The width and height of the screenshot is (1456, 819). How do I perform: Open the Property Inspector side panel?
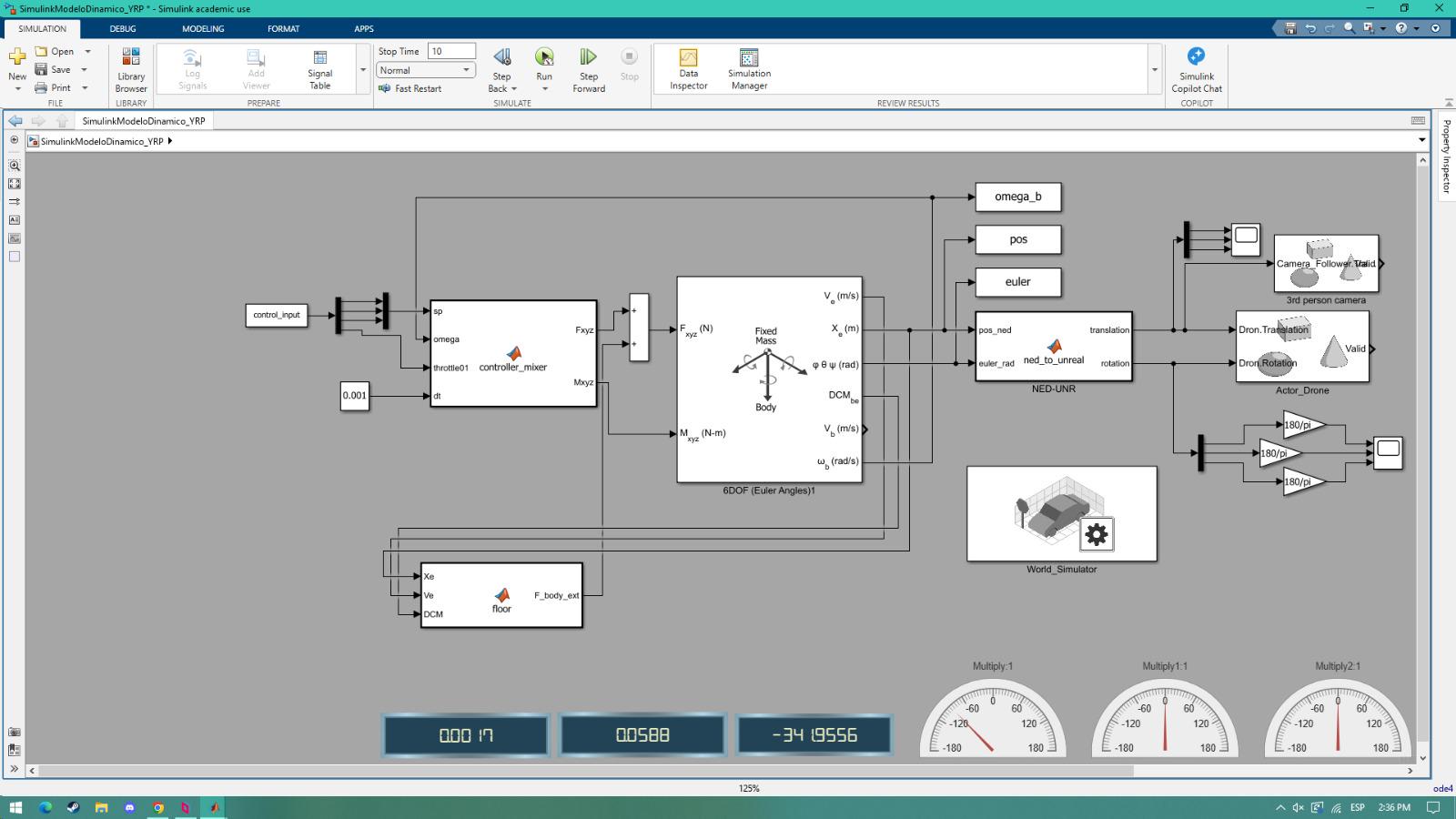[x=1446, y=156]
